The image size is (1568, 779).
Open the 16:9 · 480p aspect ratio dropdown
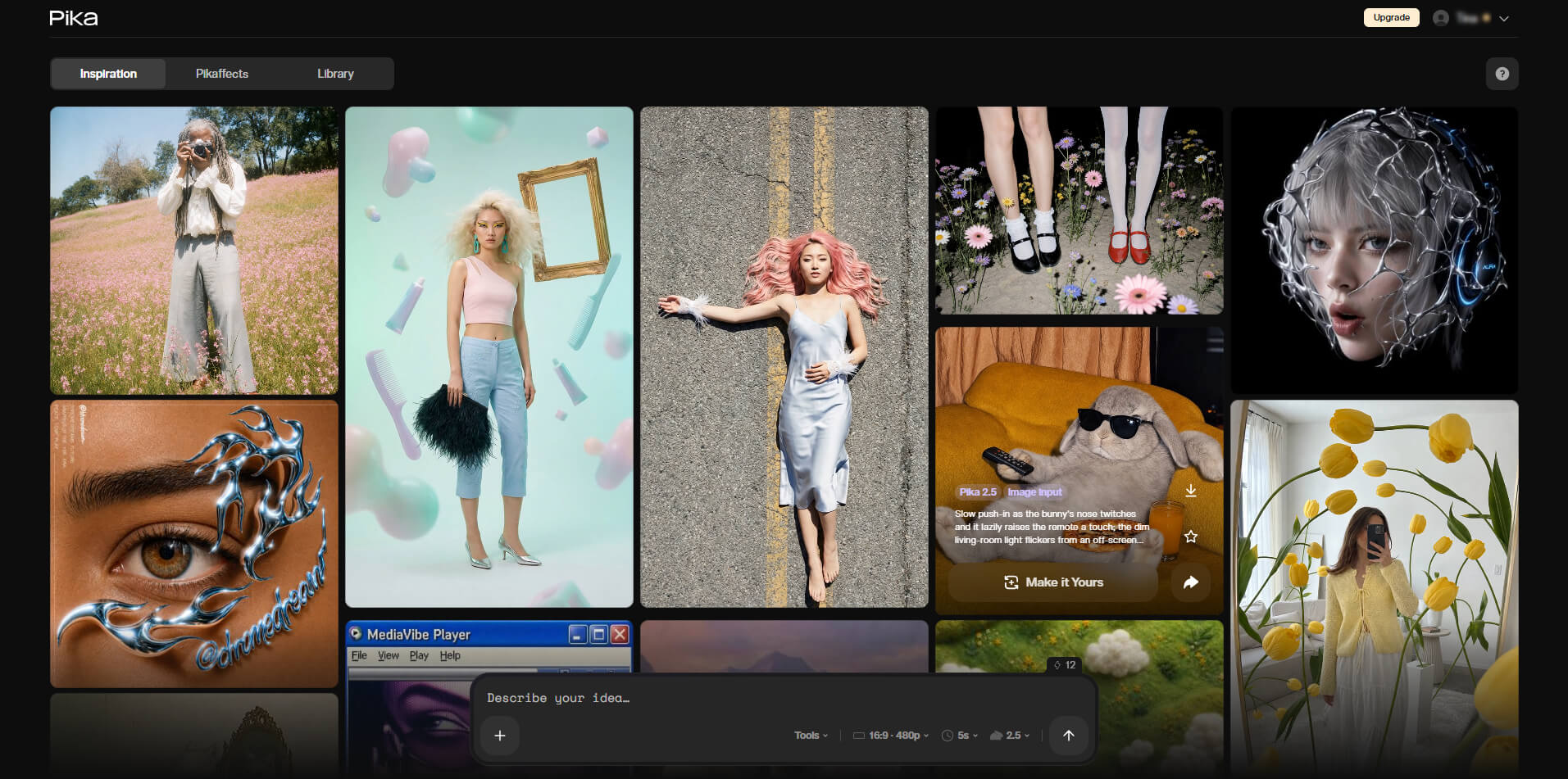(891, 736)
